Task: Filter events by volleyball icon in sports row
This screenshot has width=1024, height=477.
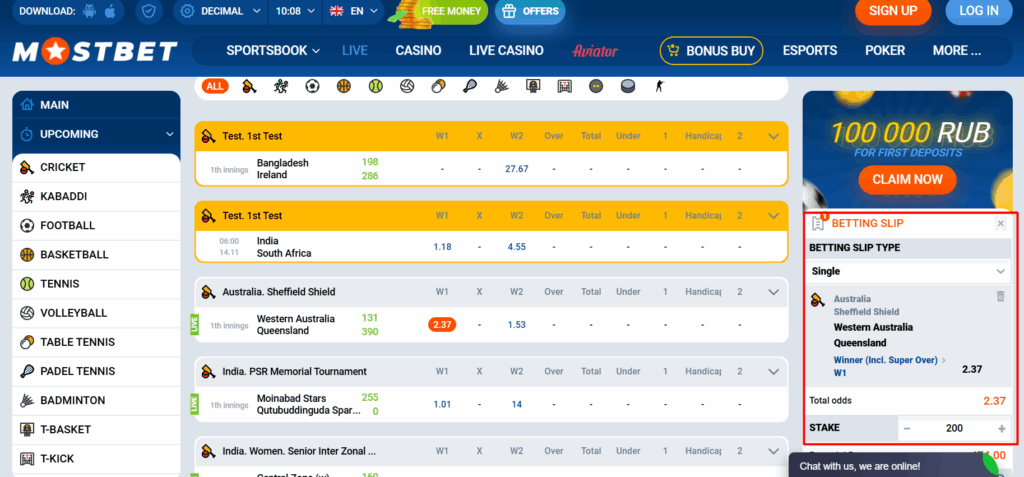Action: (408, 86)
